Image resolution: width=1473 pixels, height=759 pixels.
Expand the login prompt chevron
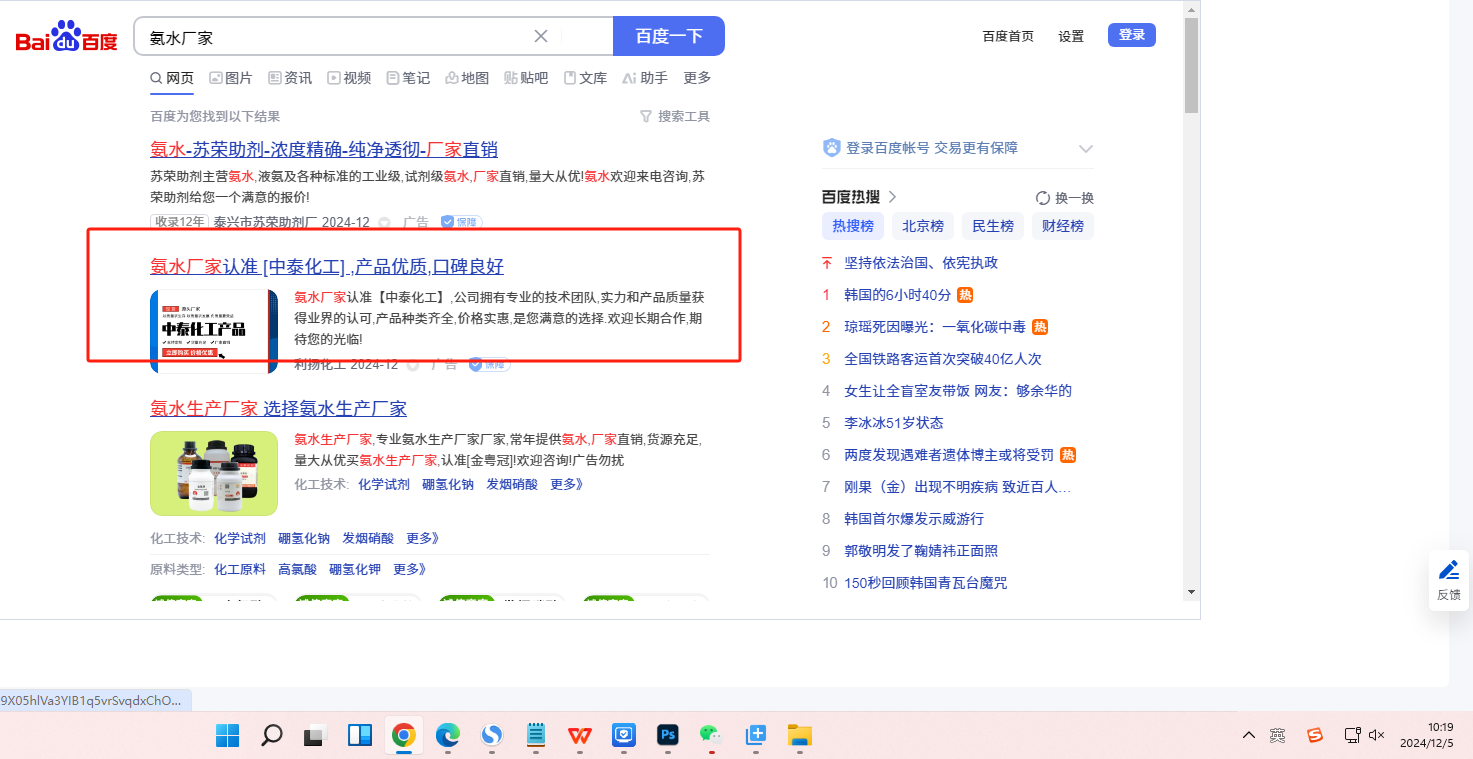(x=1086, y=149)
